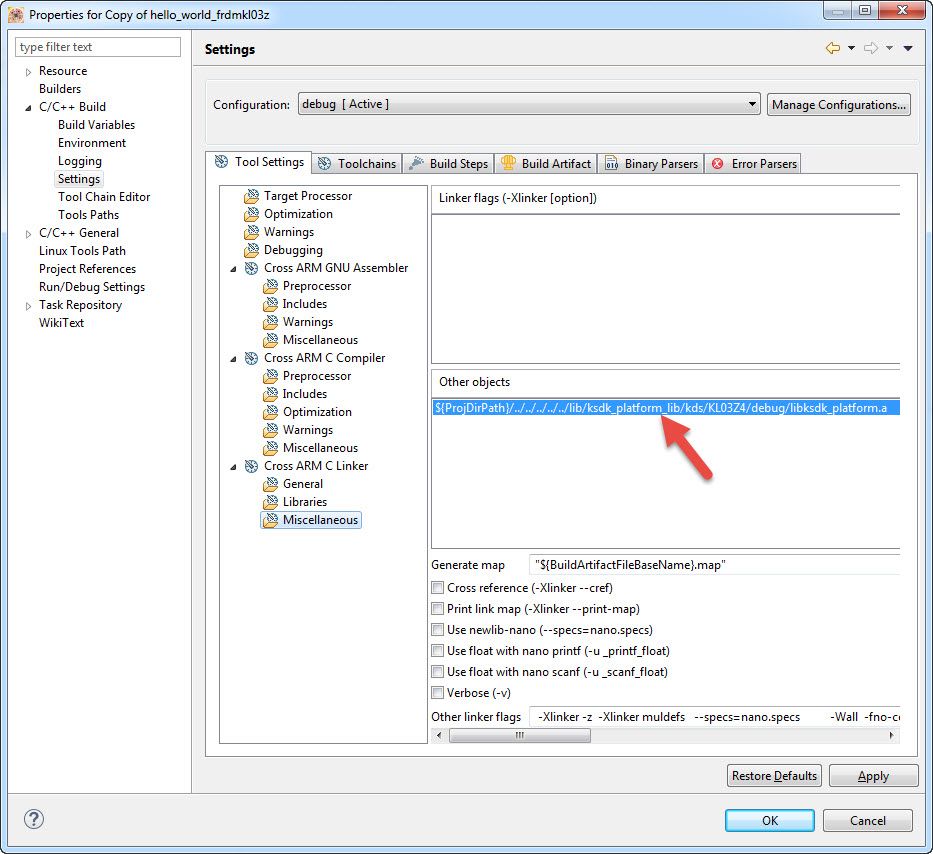The height and width of the screenshot is (854, 933).
Task: Click the Build Steps tab icon
Action: tap(417, 163)
